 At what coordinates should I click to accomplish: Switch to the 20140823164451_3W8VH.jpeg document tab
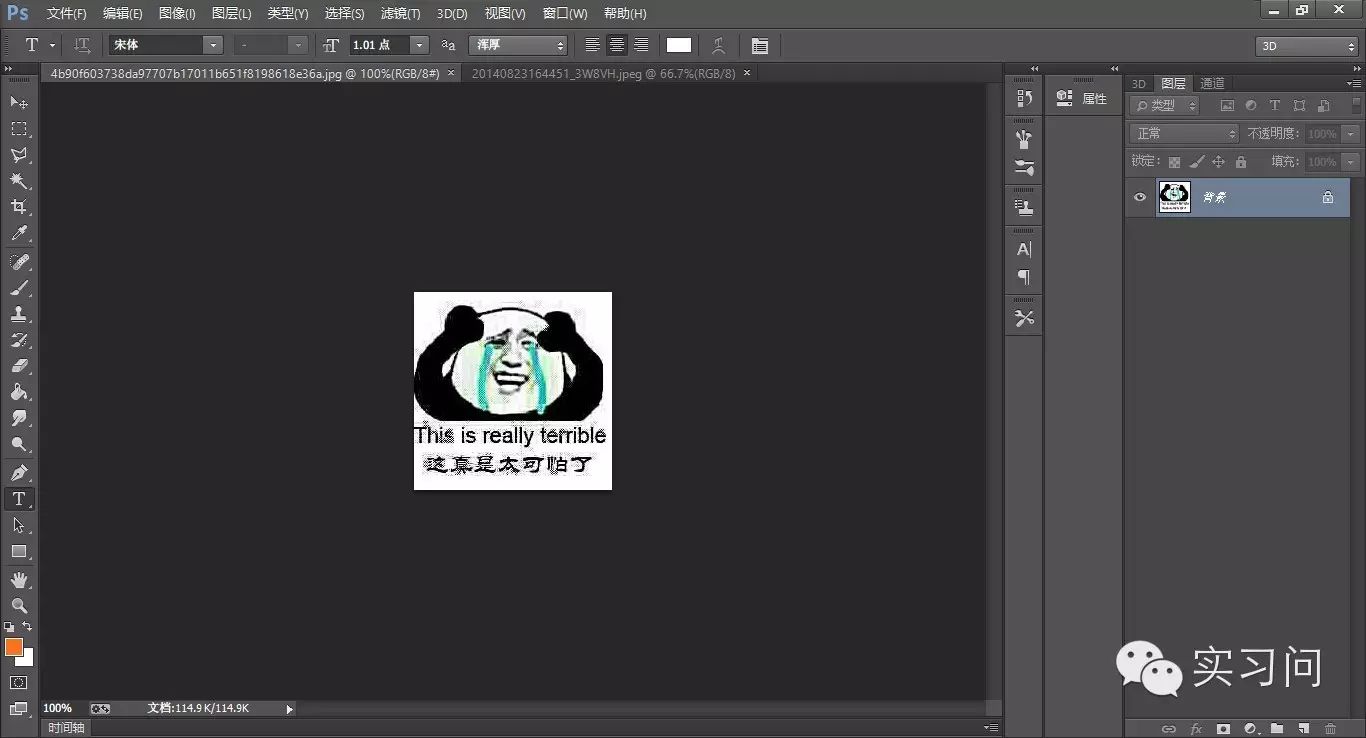(x=603, y=73)
